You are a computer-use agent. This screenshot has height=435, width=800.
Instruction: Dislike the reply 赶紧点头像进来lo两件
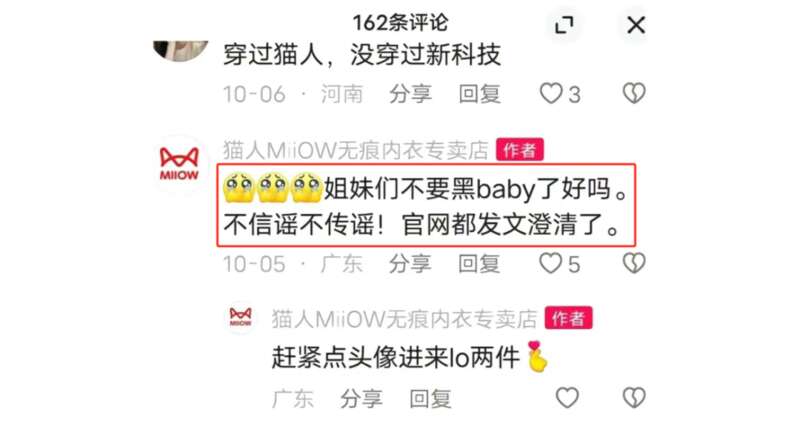point(634,398)
